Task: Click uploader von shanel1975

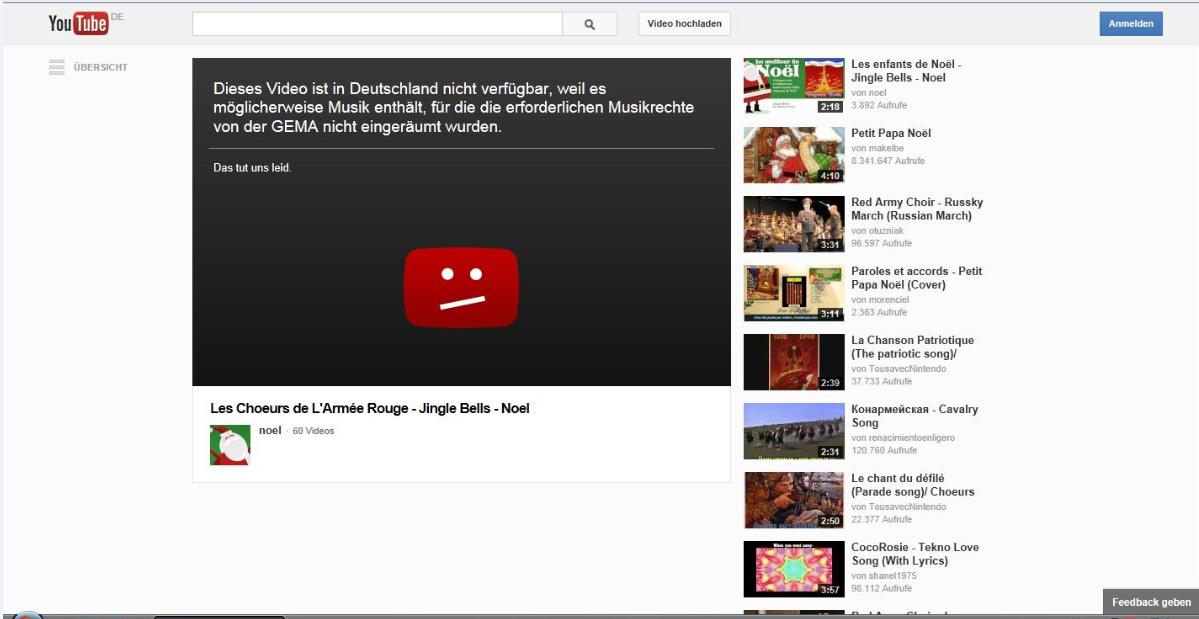Action: [883, 575]
